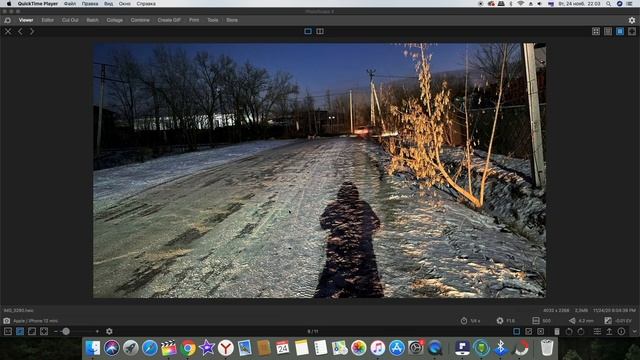Open the Store tab
Screen dimensions: 640x360
(232, 20)
